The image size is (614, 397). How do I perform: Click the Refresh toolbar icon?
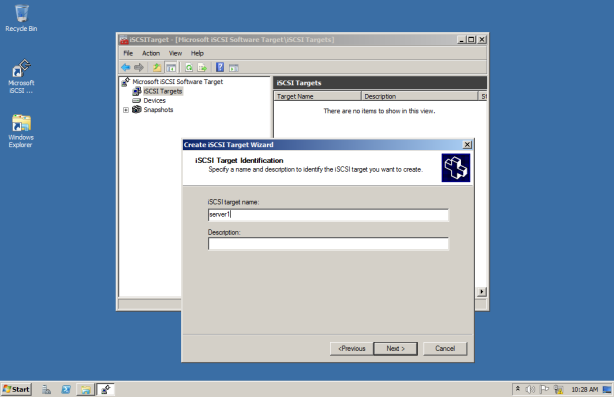[189, 67]
